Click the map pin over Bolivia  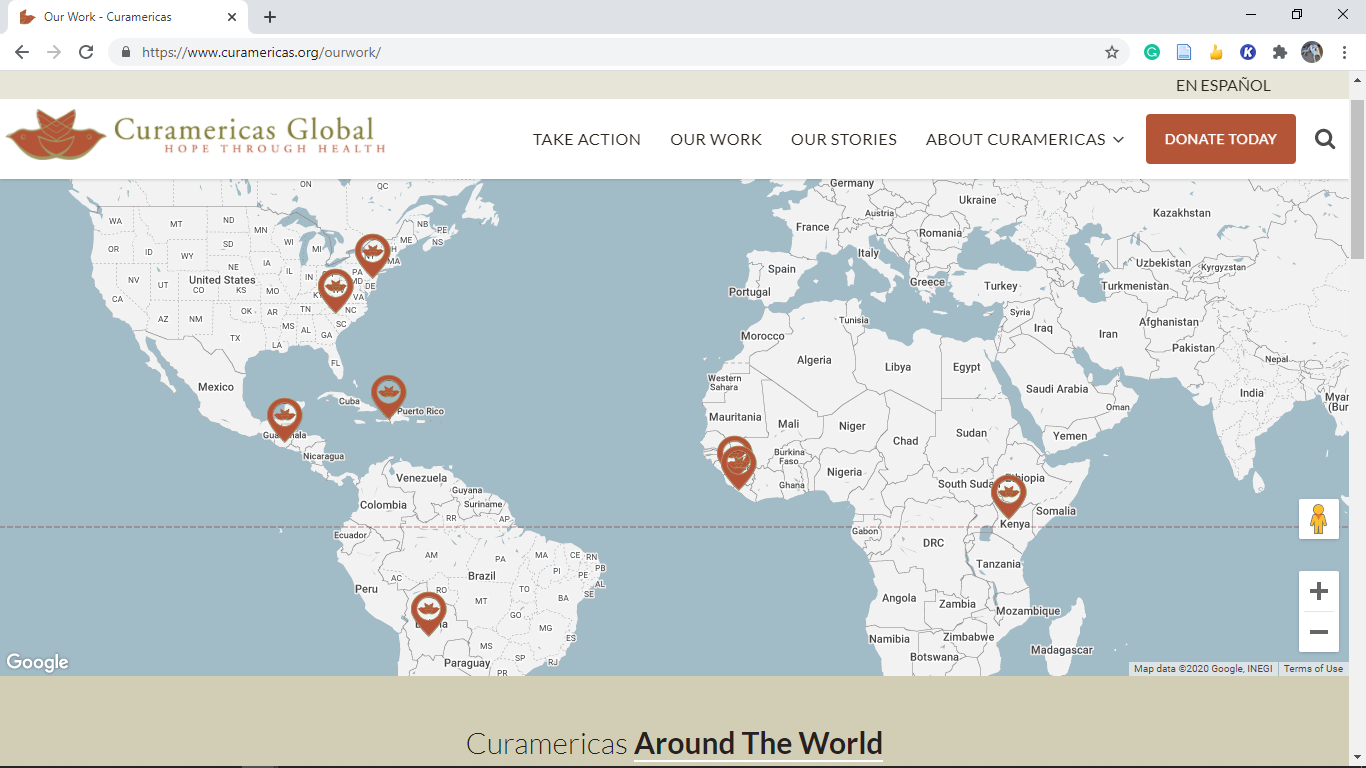click(x=428, y=612)
